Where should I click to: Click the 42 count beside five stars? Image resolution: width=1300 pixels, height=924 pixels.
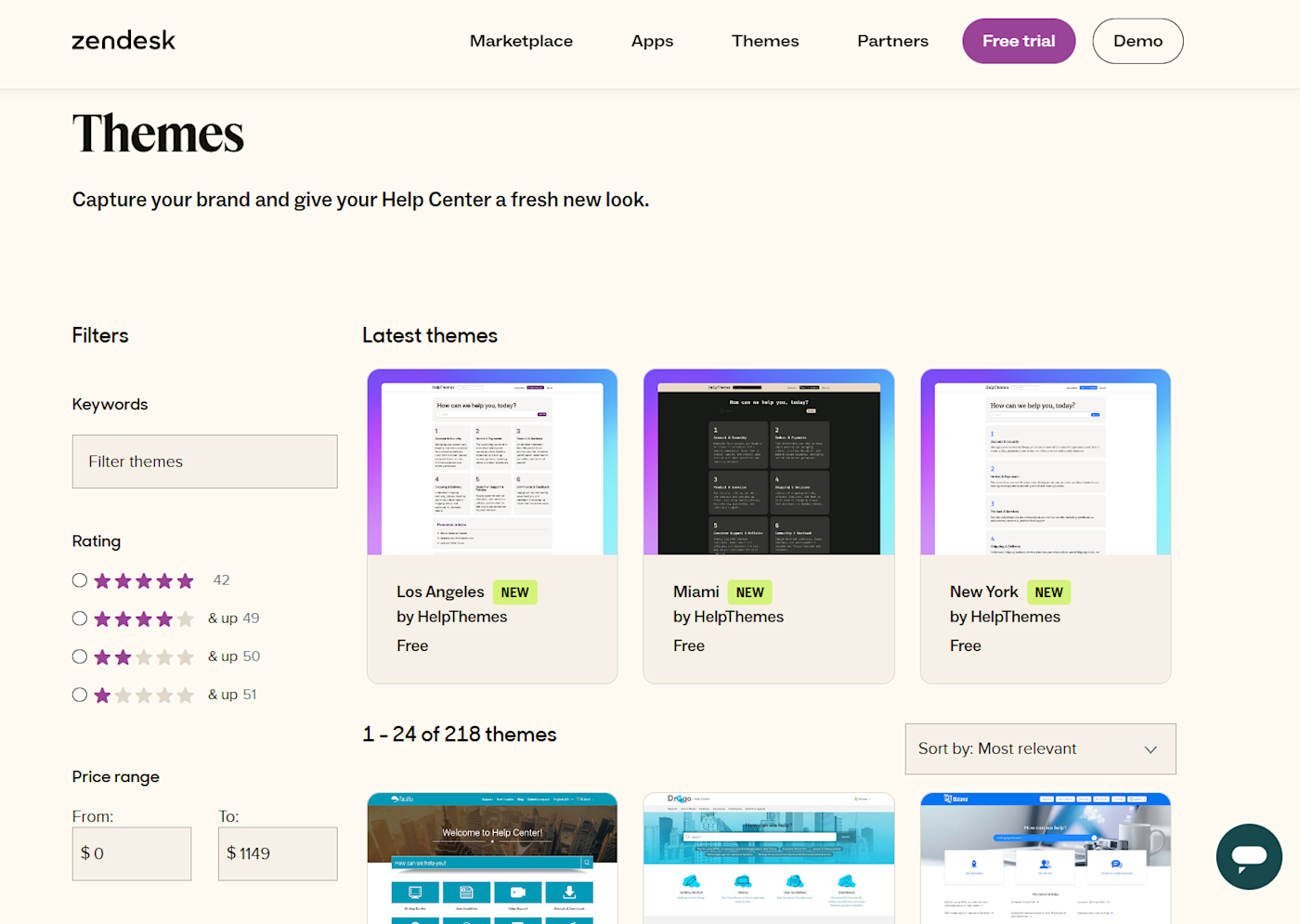221,580
